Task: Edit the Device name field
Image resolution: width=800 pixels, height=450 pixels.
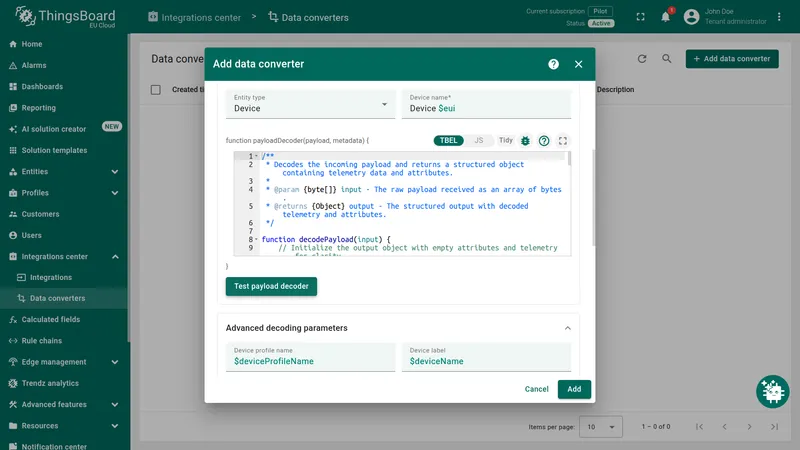Action: [486, 104]
